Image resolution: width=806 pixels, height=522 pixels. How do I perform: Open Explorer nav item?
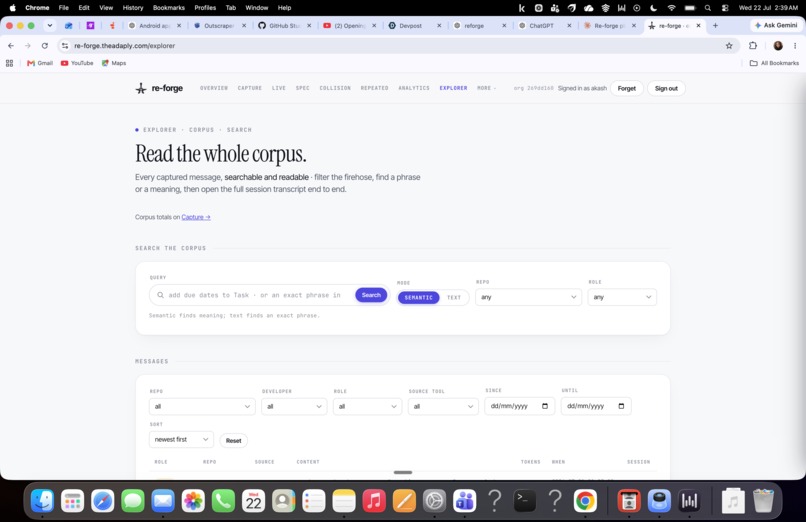coord(453,88)
